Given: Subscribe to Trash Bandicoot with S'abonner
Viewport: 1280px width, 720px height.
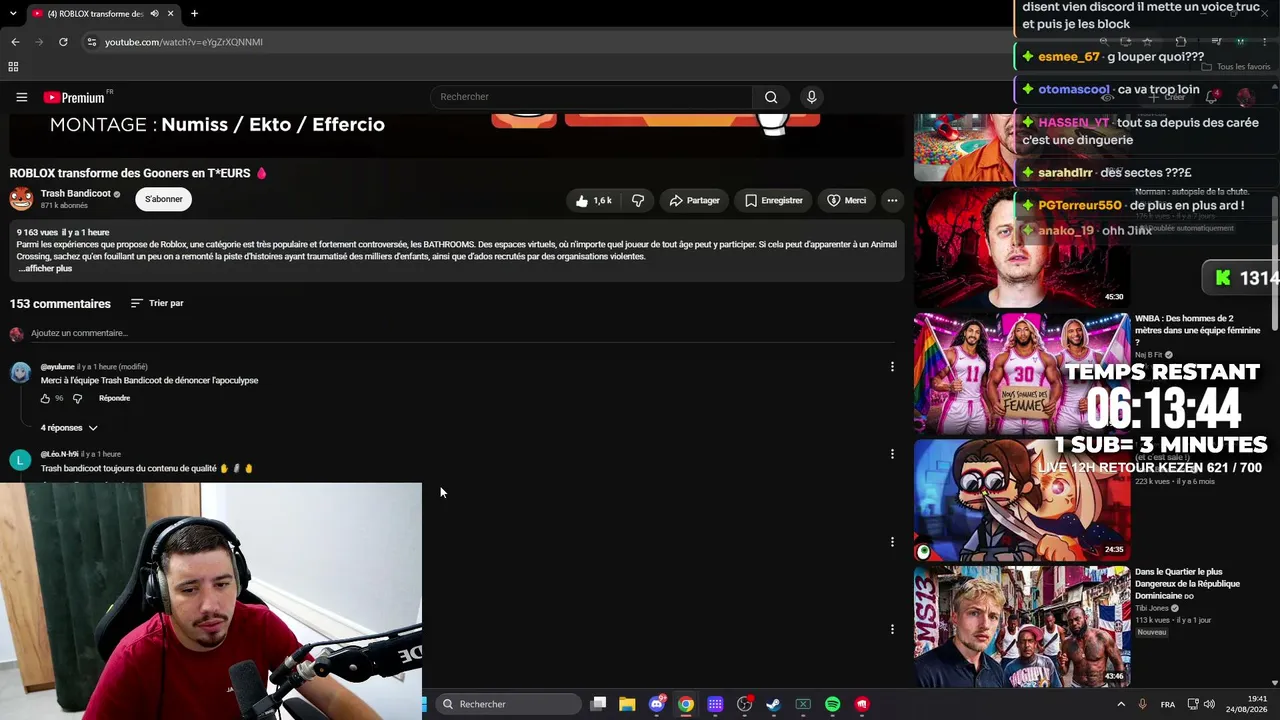Looking at the screenshot, I should point(163,199).
